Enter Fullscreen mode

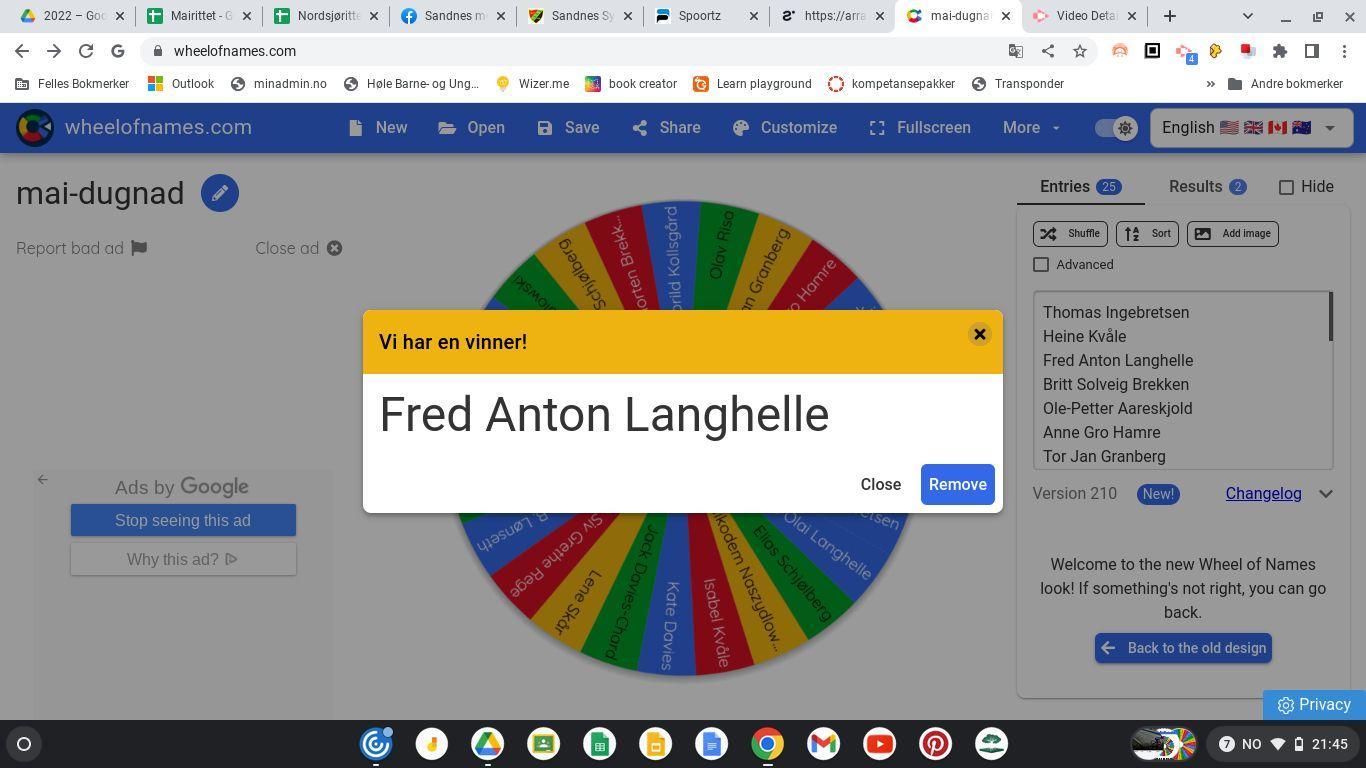[919, 128]
